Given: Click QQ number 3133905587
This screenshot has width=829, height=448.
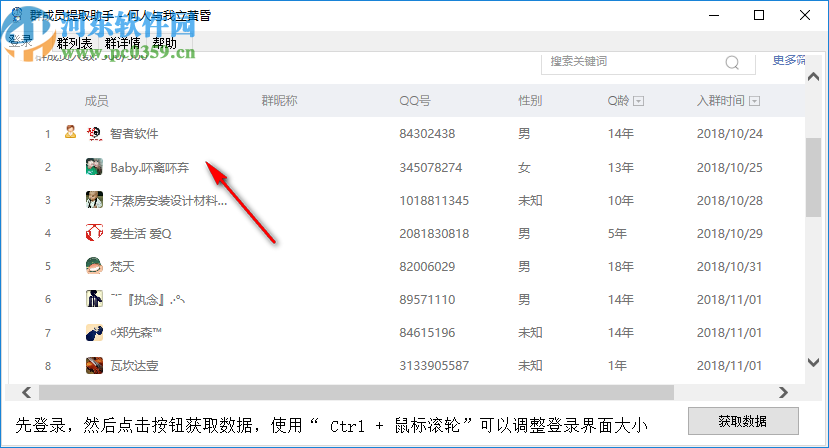Looking at the screenshot, I should click(x=434, y=365).
